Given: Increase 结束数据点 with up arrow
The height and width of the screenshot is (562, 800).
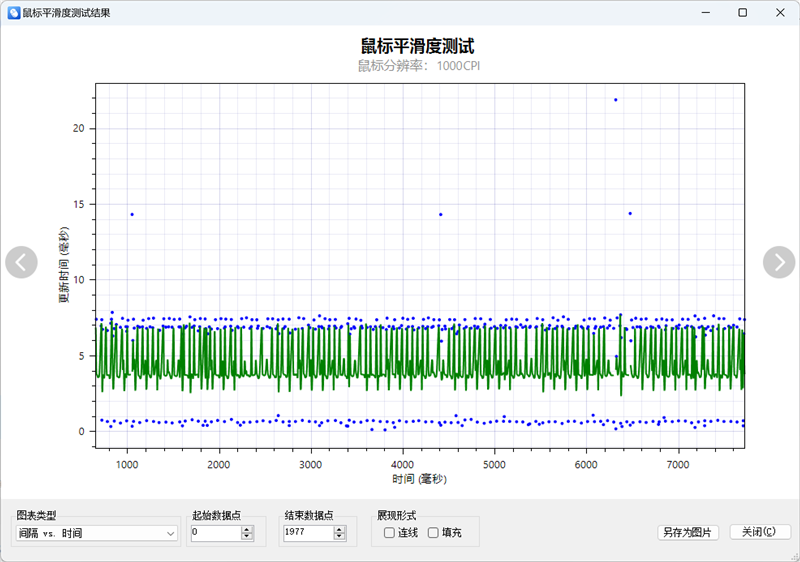Looking at the screenshot, I should (x=338, y=530).
